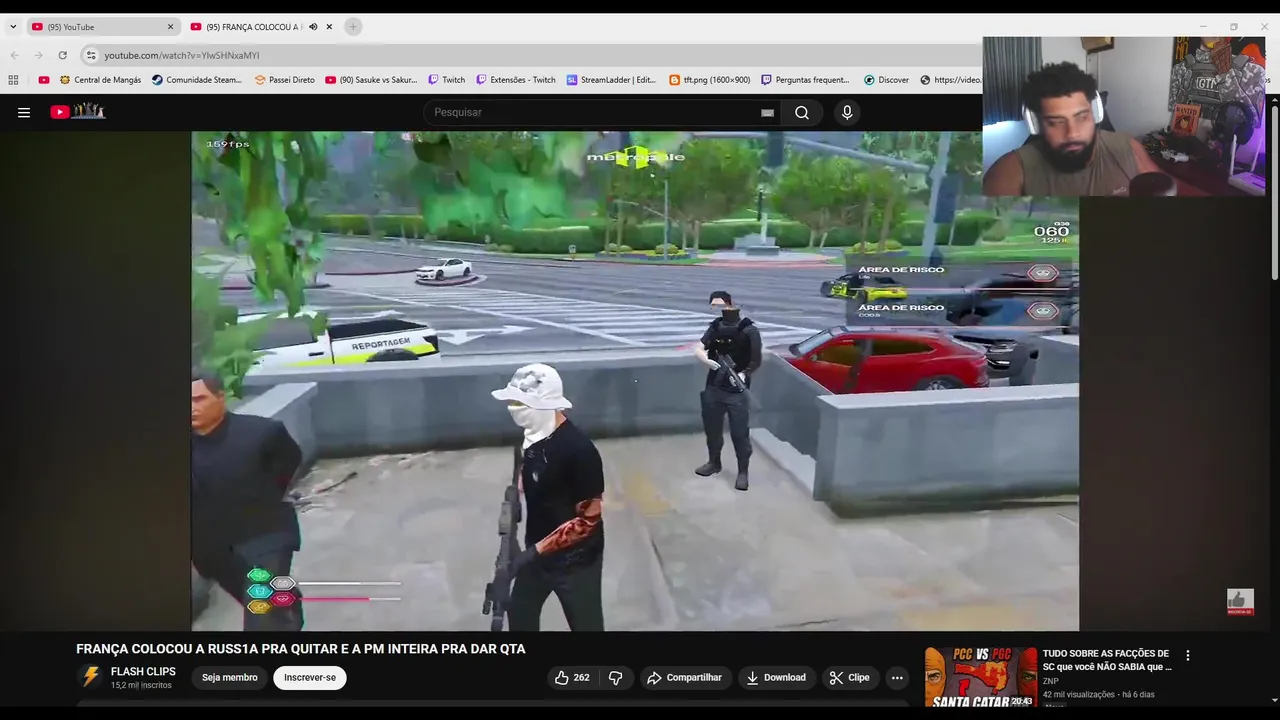Go to YouTube home via logo

tap(78, 112)
